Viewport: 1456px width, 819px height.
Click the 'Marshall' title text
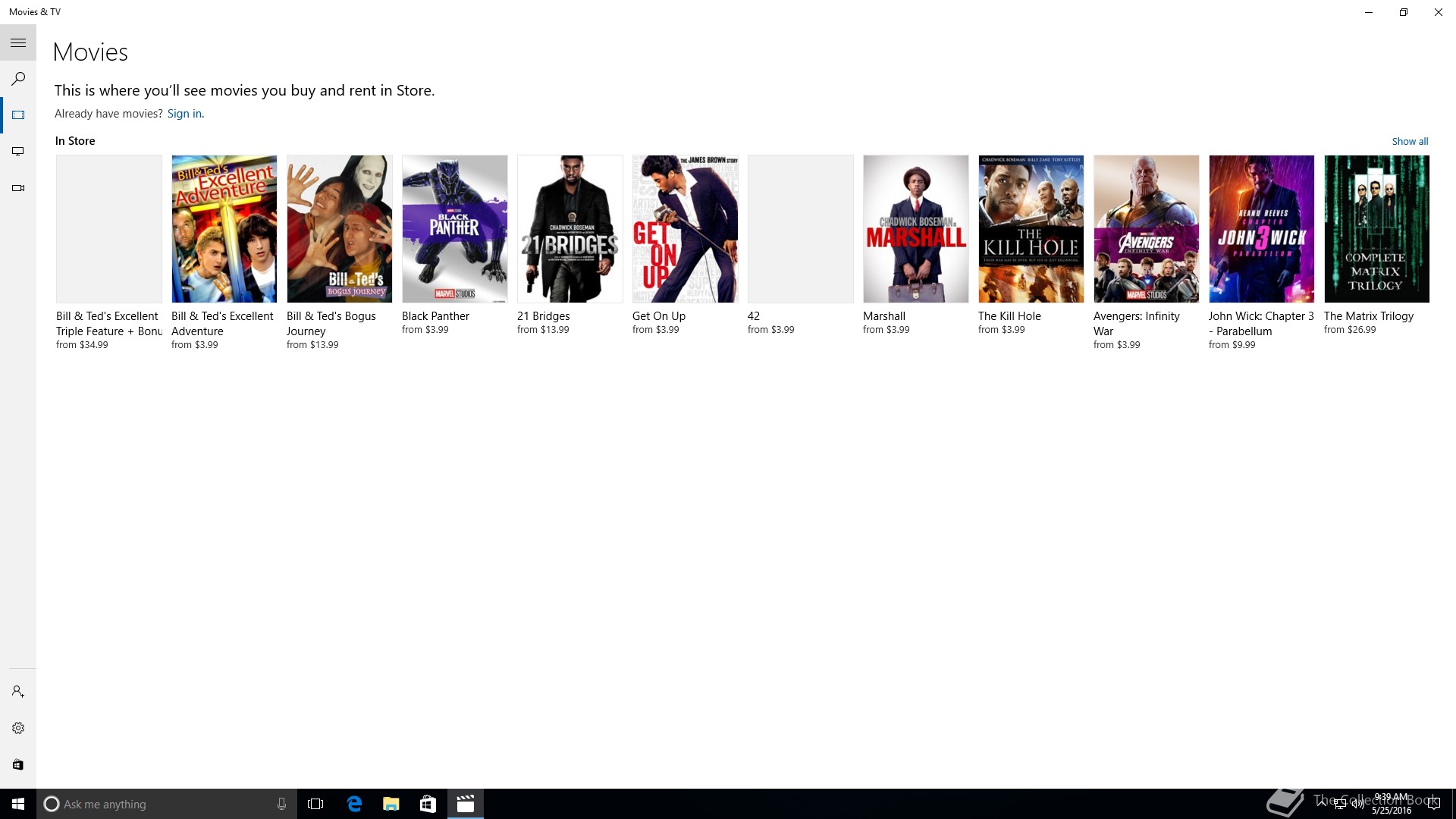(884, 316)
